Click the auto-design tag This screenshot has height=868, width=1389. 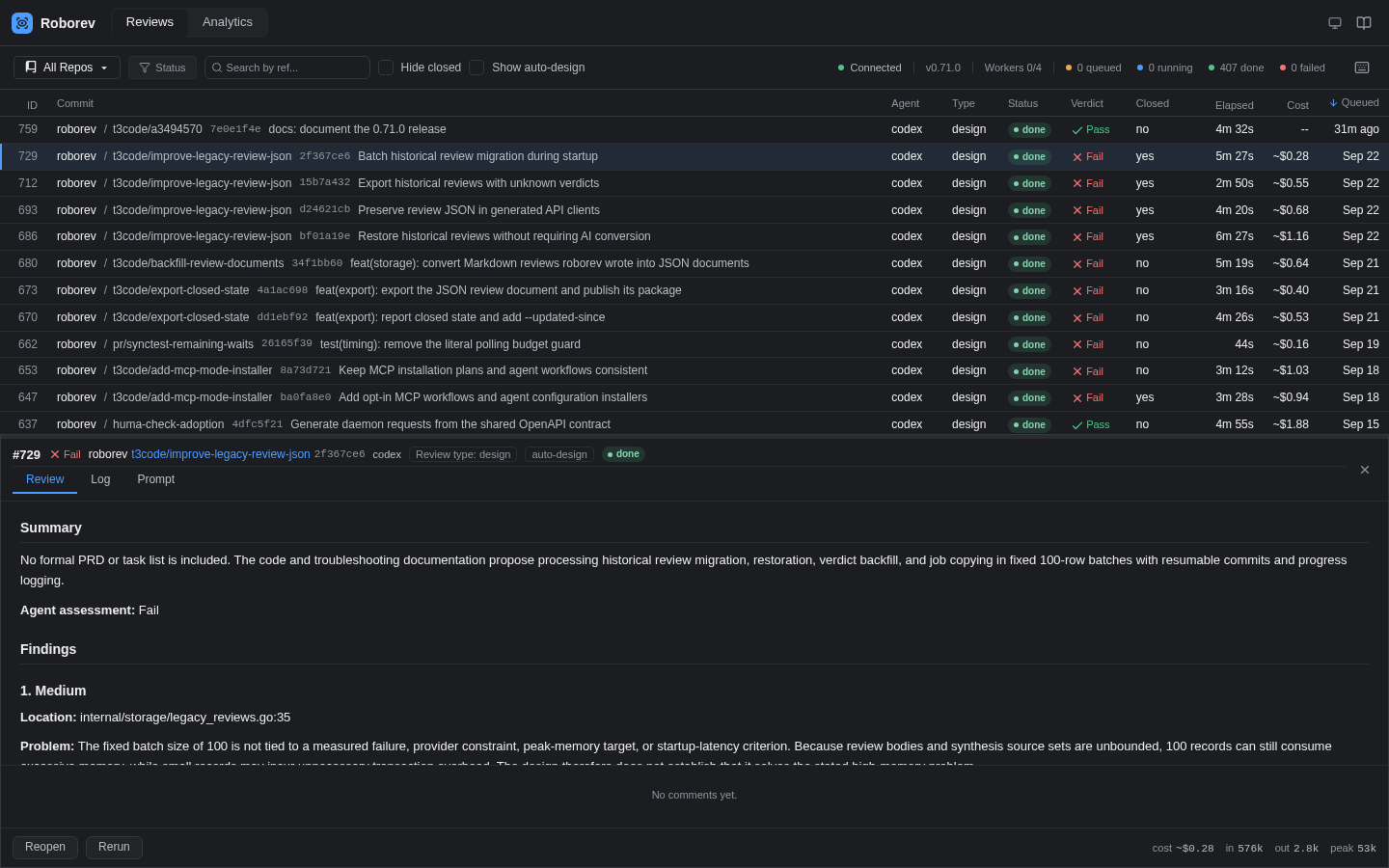pyautogui.click(x=559, y=454)
